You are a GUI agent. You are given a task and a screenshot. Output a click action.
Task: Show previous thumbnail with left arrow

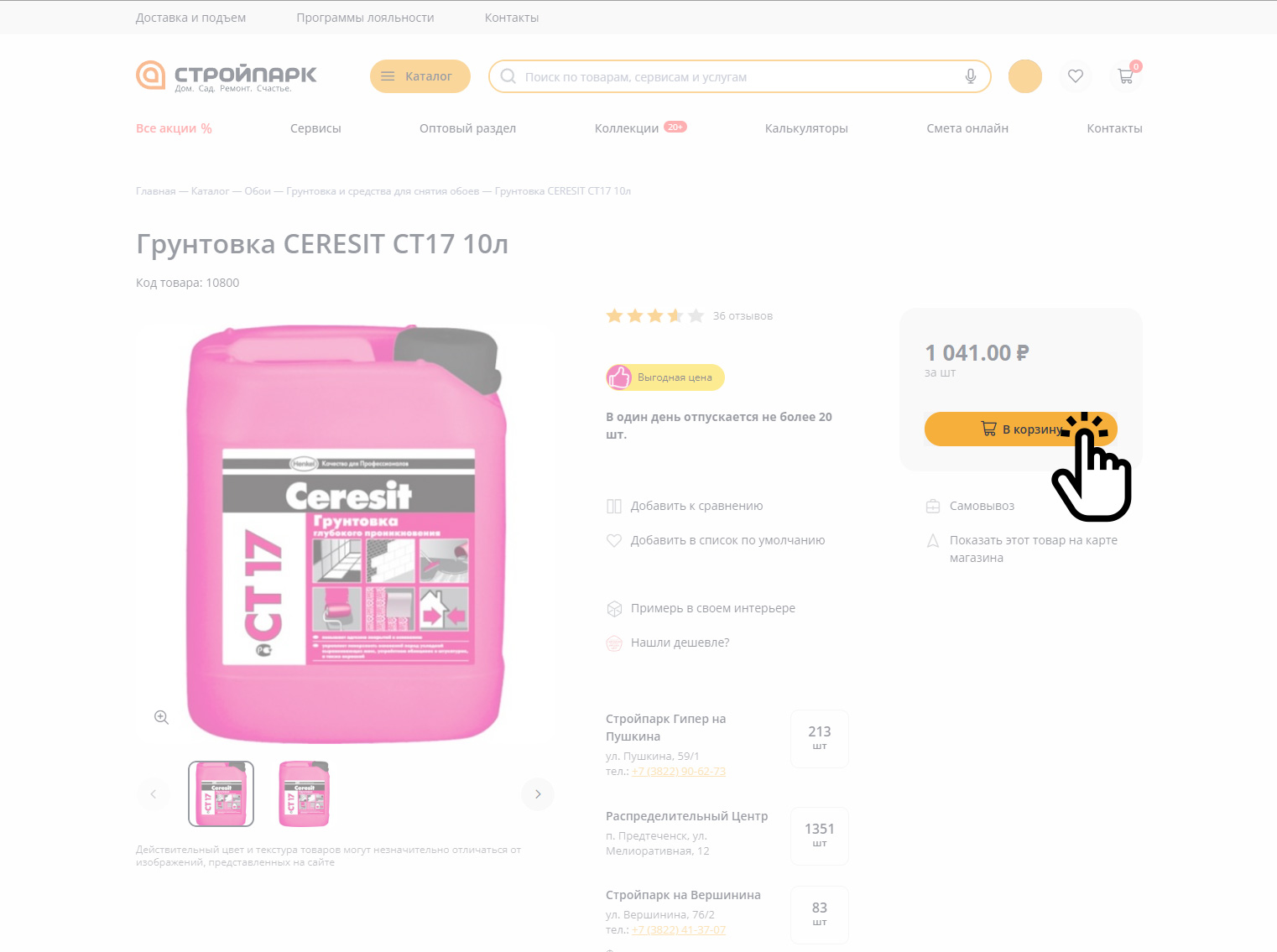coord(153,794)
